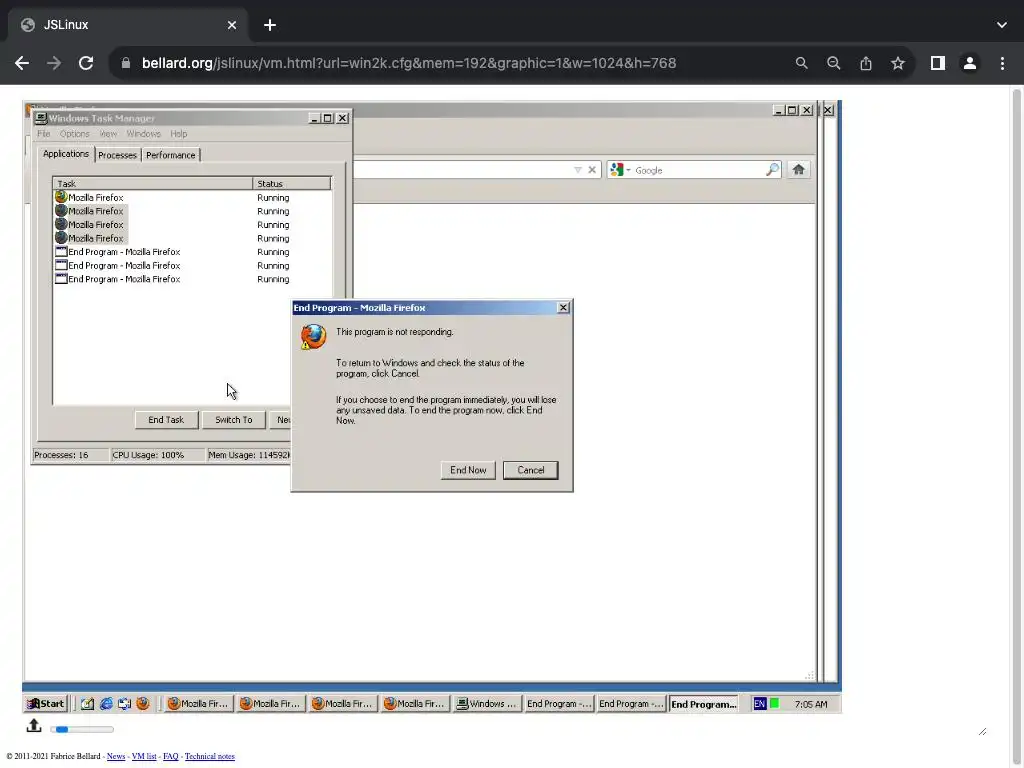Open Chrome profile avatar icon
The width and height of the screenshot is (1024, 768).
point(970,63)
